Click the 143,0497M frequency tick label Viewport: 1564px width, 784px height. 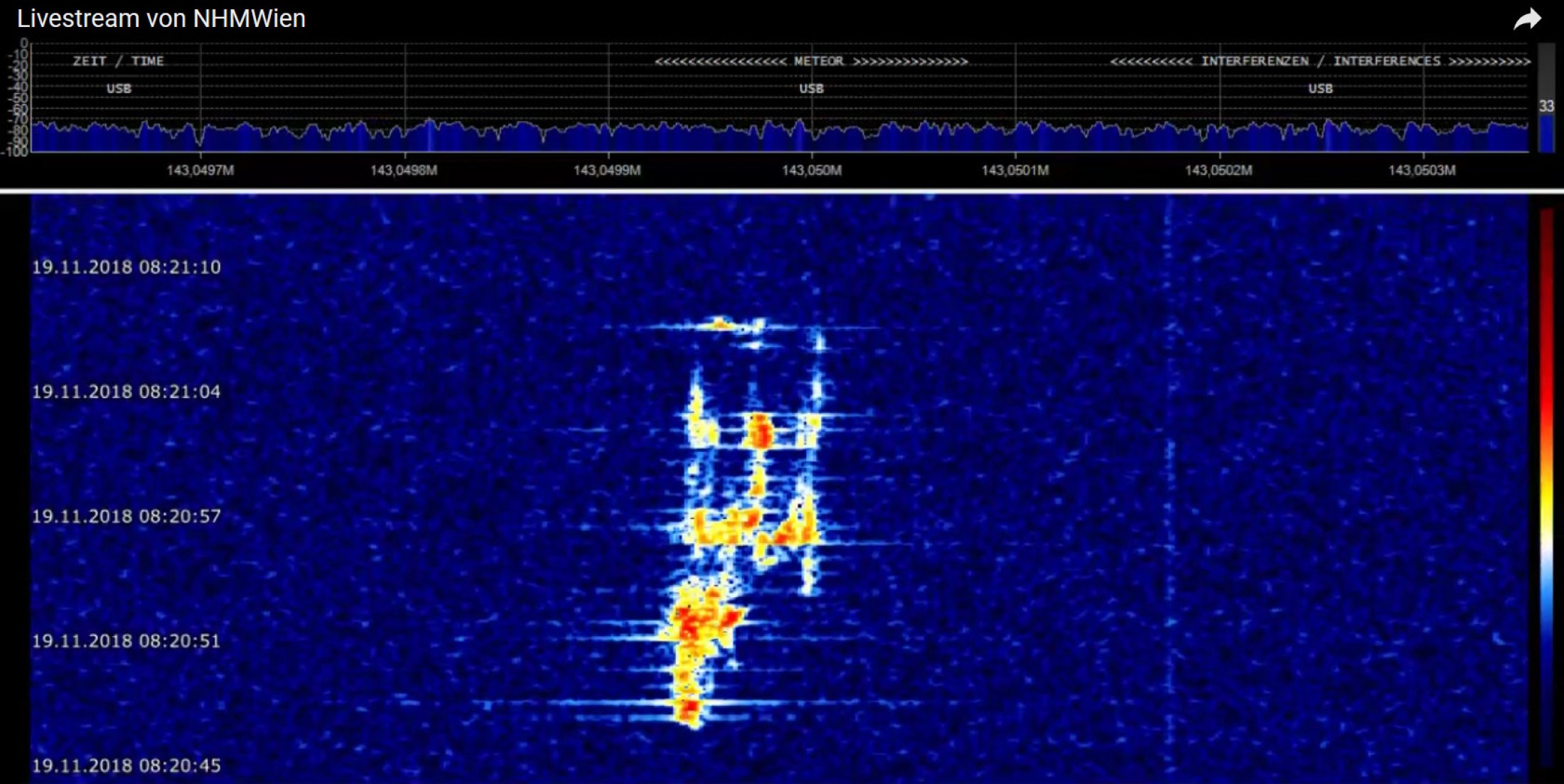[x=200, y=171]
